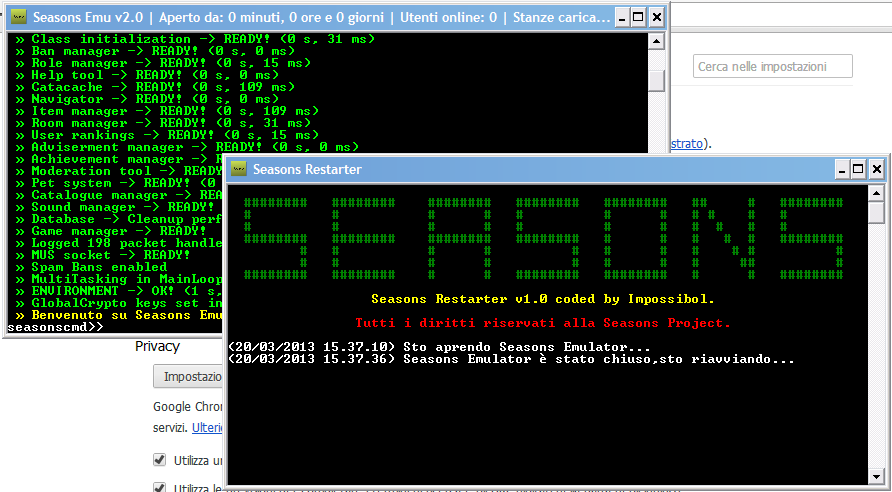Viewport: 892px width, 492px height.
Task: Click the 'Moderation tool' log line
Action: tap(119, 171)
